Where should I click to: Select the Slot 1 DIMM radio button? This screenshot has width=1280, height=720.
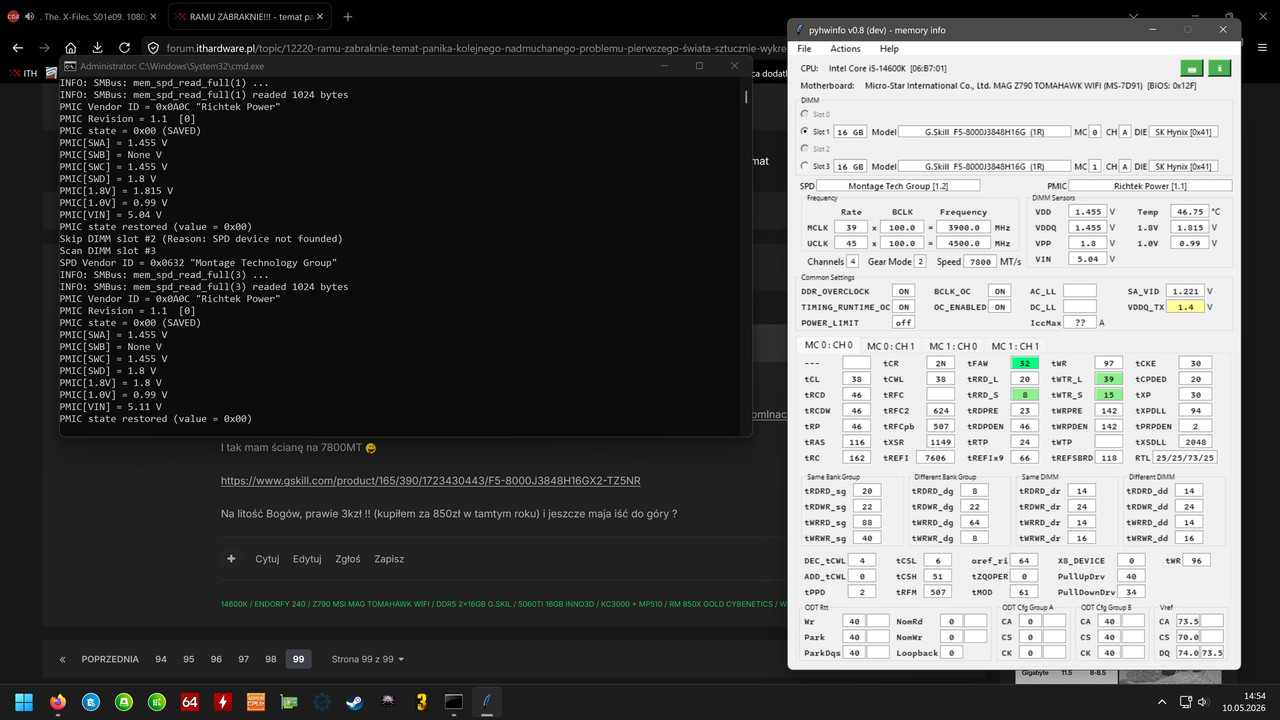pyautogui.click(x=805, y=131)
